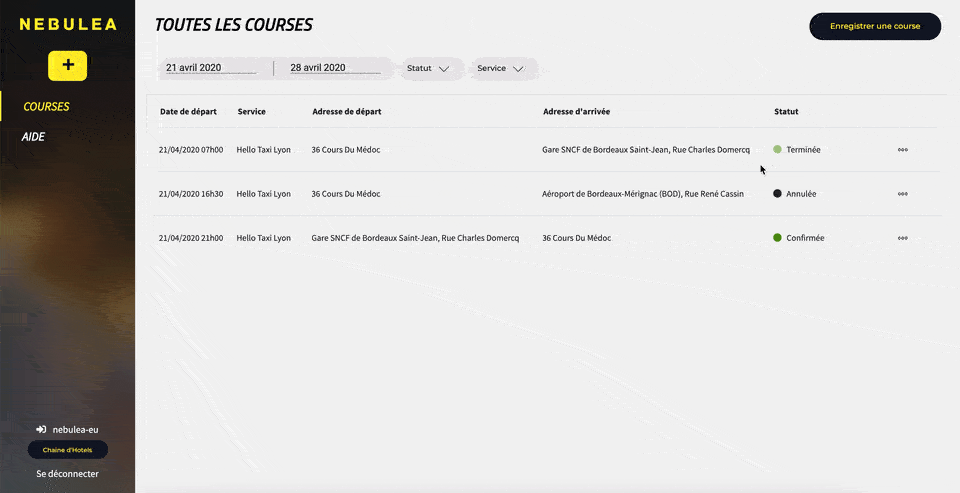The image size is (960, 493).
Task: Open options menu for the Terminée course
Action: (x=902, y=149)
